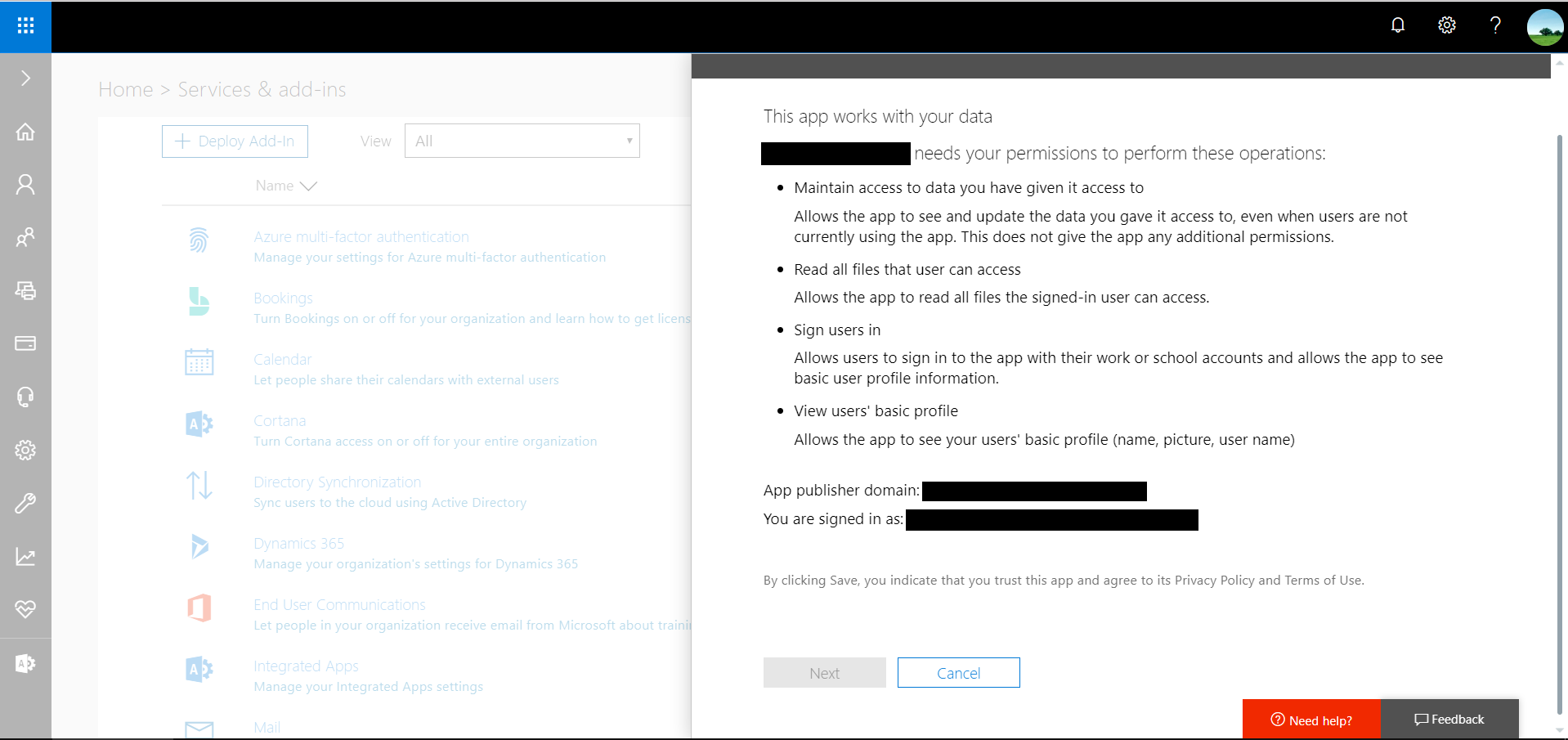Open the Home page from the sidebar
This screenshot has height=740, width=1568.
click(25, 132)
